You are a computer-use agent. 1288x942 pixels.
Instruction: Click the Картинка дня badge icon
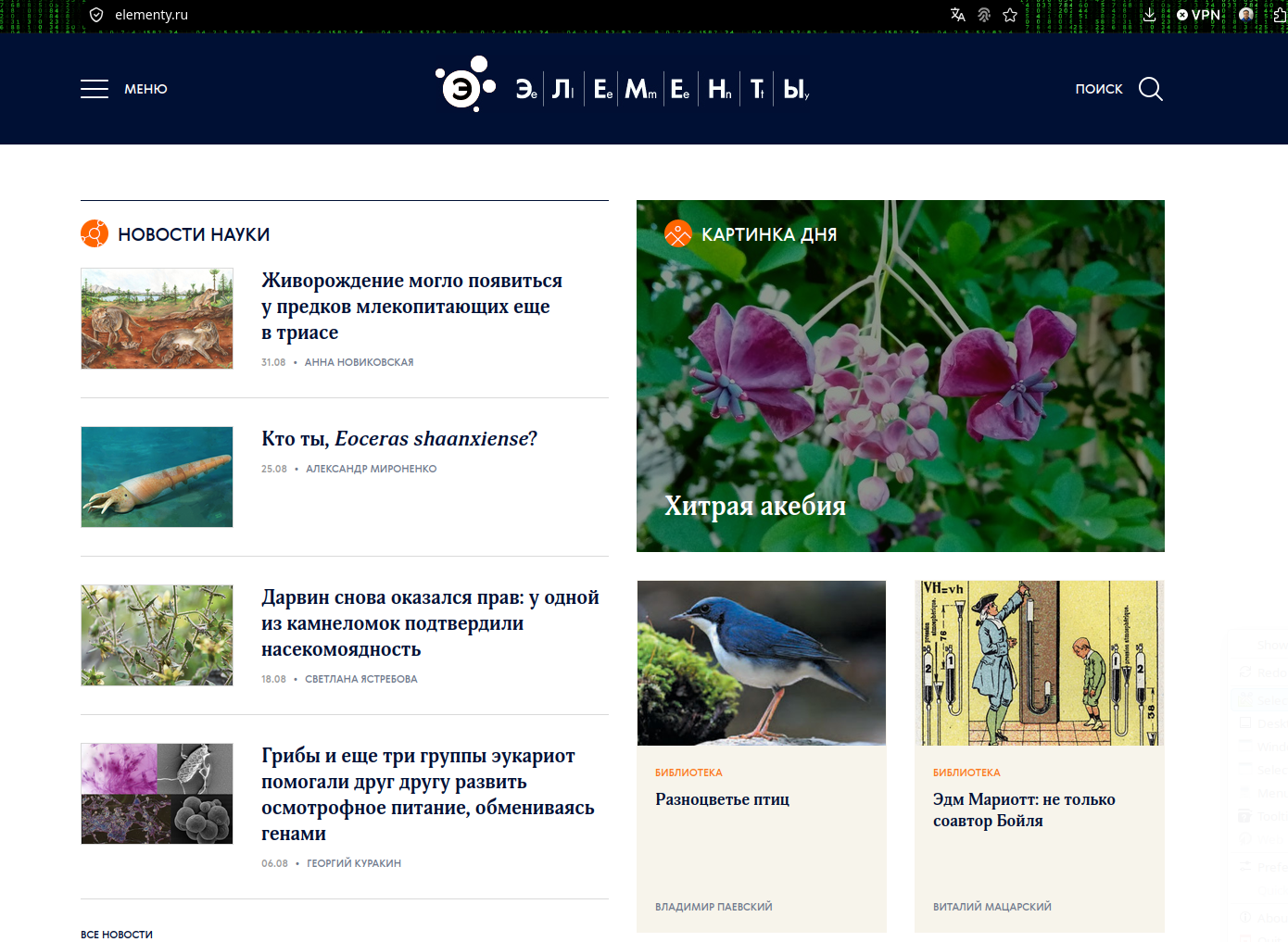(x=678, y=233)
